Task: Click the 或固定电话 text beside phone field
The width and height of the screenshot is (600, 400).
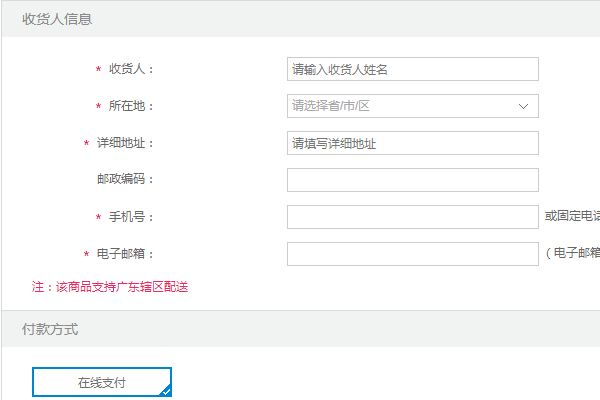Action: [x=572, y=217]
